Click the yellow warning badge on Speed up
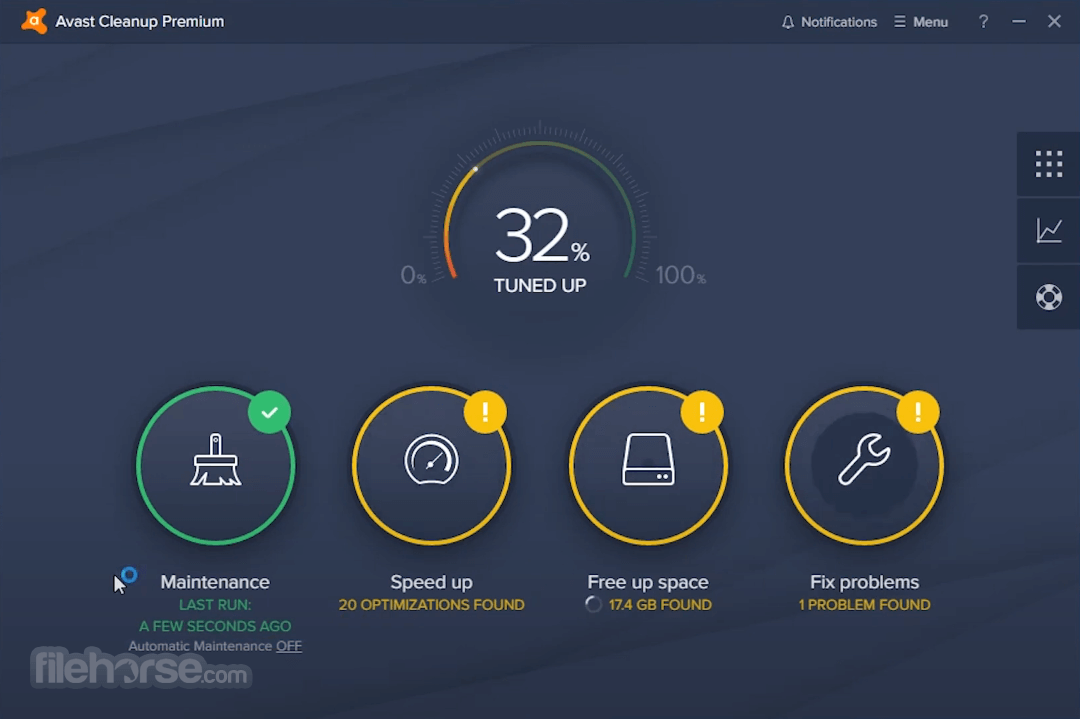Screen dimensions: 1080x719 [486, 412]
